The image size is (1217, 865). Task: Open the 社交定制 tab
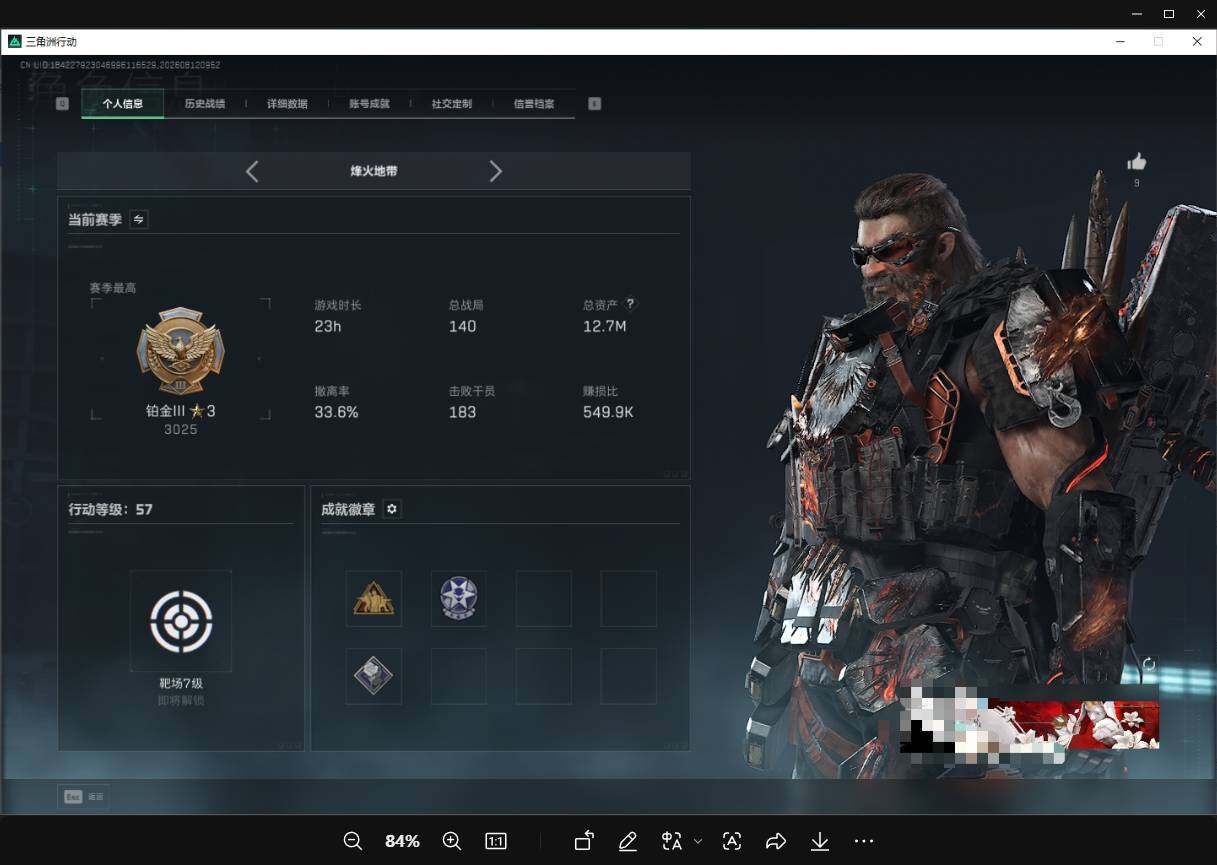[x=452, y=104]
